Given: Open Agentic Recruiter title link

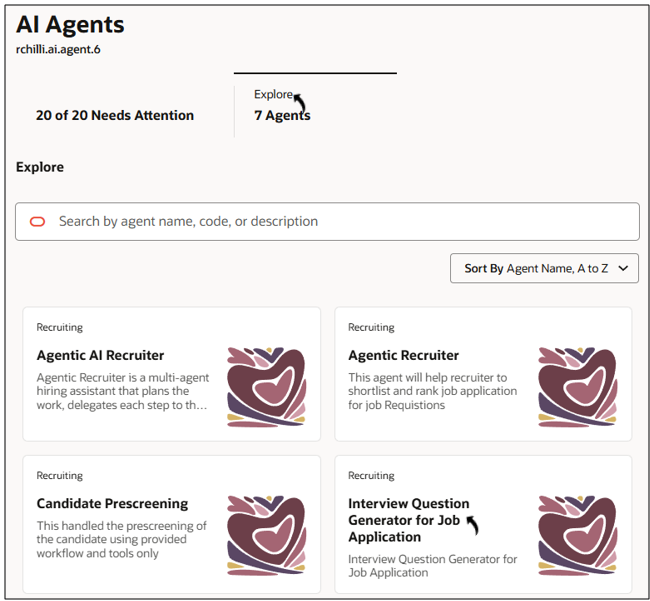Looking at the screenshot, I should pos(403,355).
